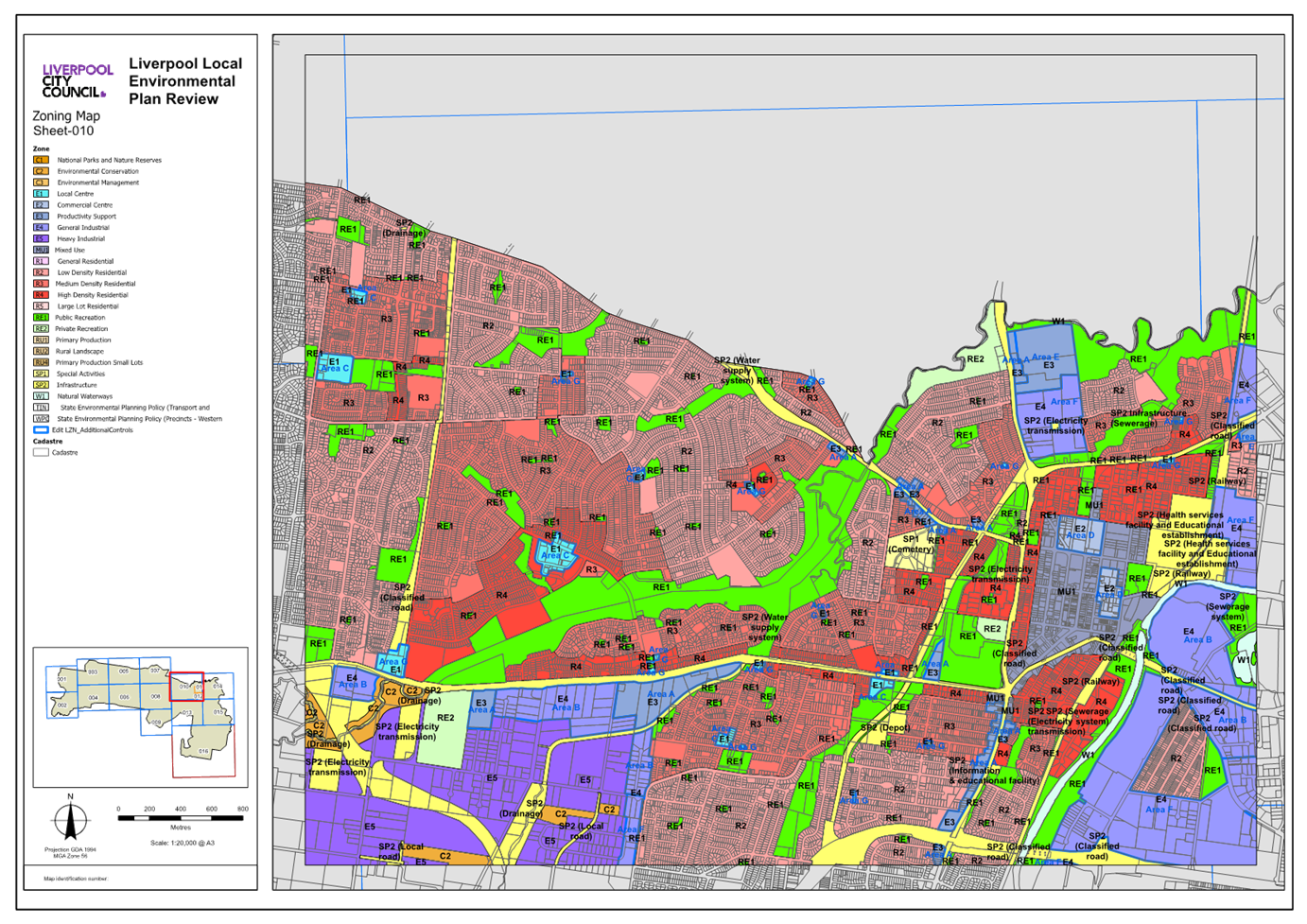
Task: Click the 'Zoning Map' heading
Action: [x=66, y=116]
